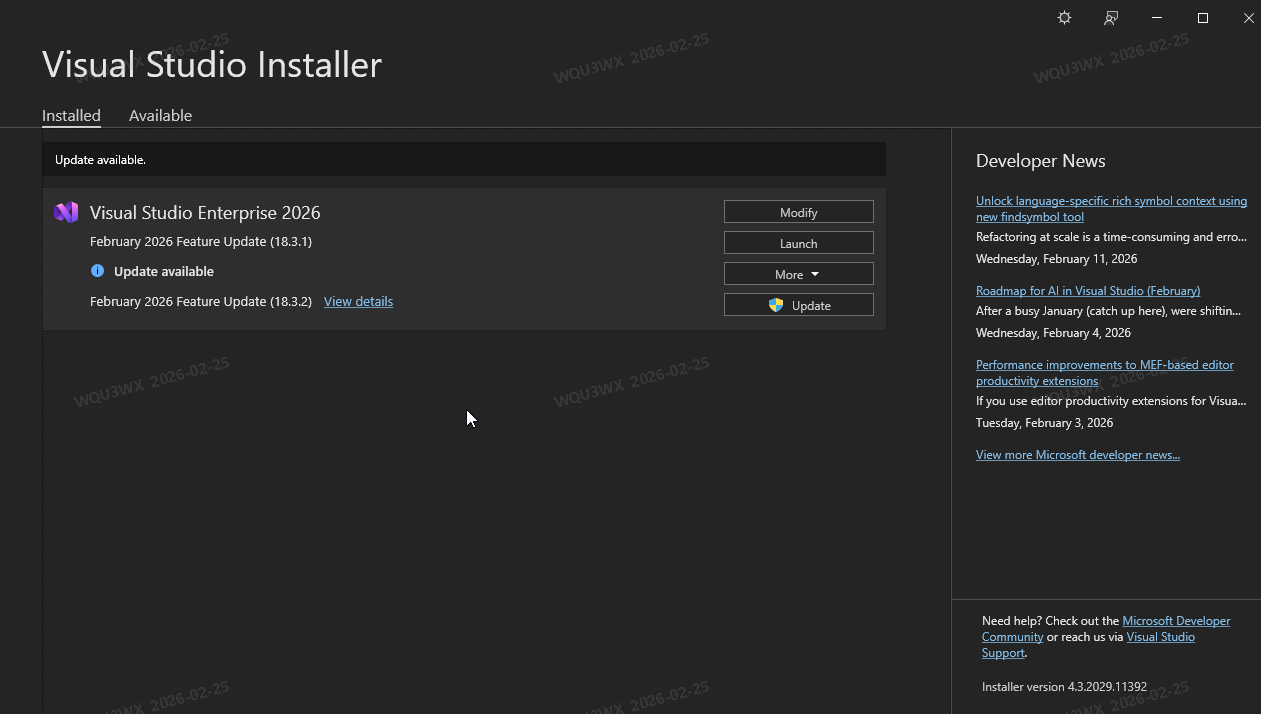Viewport: 1261px width, 714px height.
Task: Open the findsymbol tool news article link
Action: pyautogui.click(x=1111, y=208)
